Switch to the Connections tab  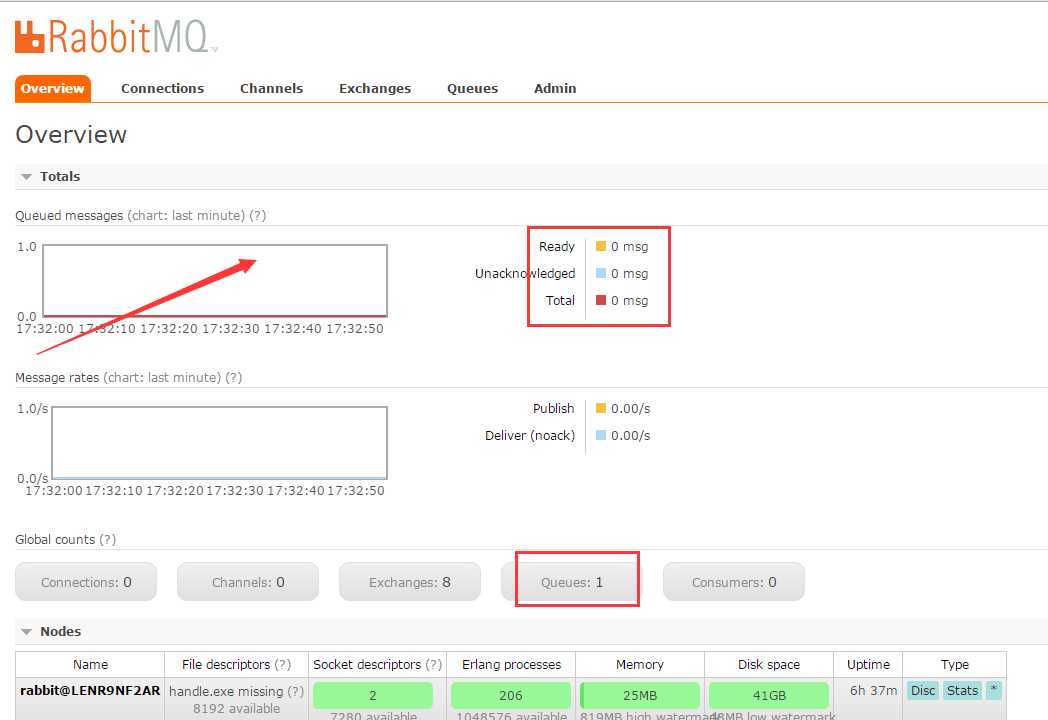coord(162,88)
